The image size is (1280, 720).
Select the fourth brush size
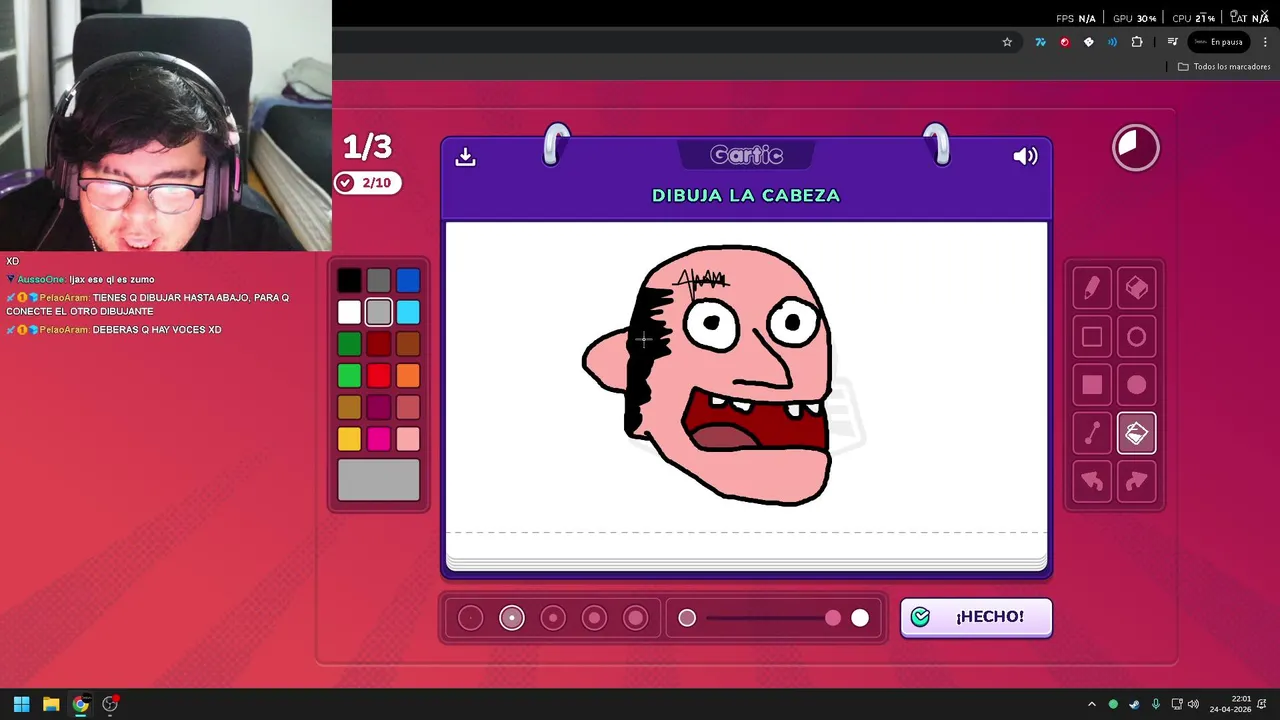(594, 618)
